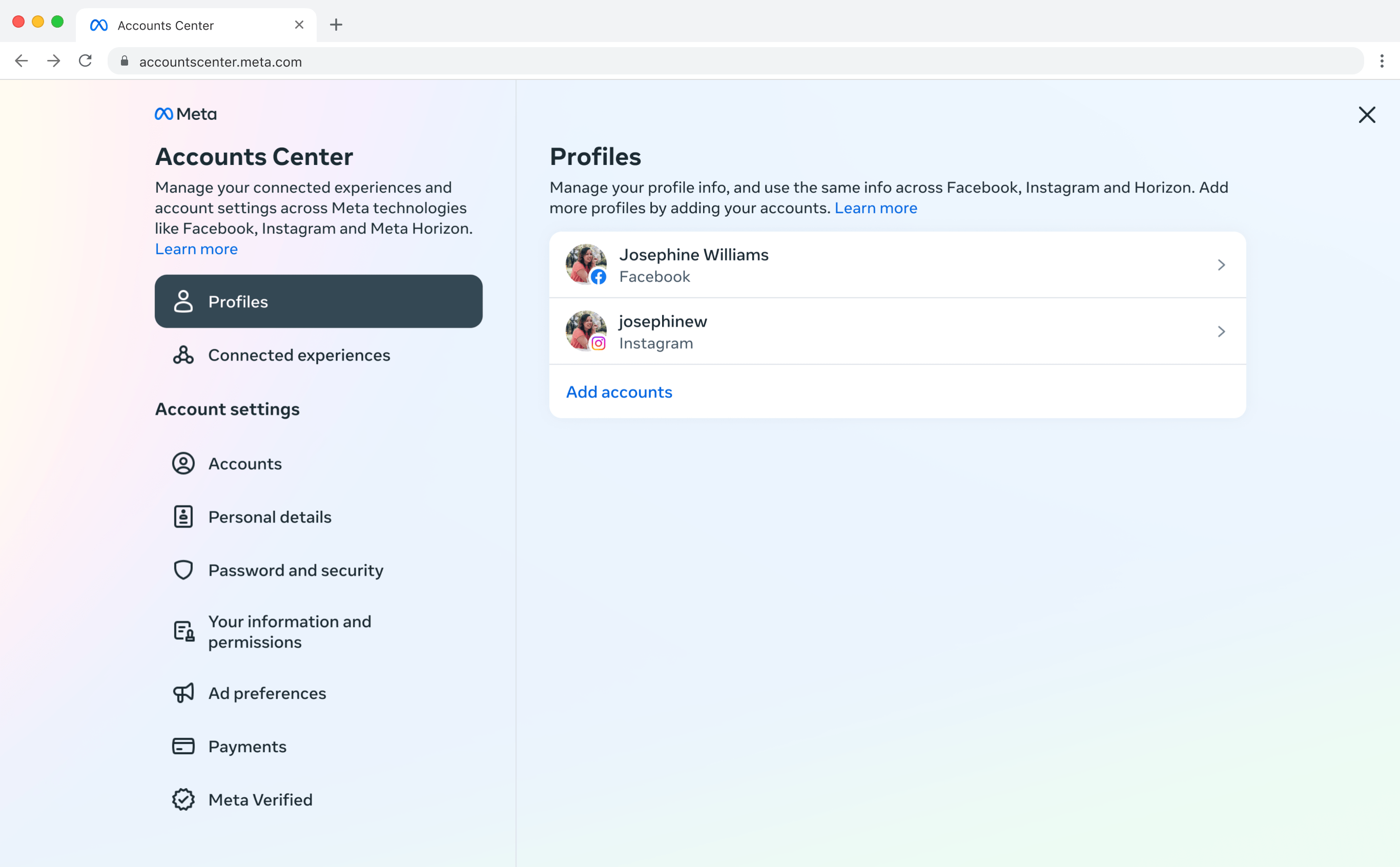Select Connected experiences menu item
The height and width of the screenshot is (867, 1400).
point(299,355)
